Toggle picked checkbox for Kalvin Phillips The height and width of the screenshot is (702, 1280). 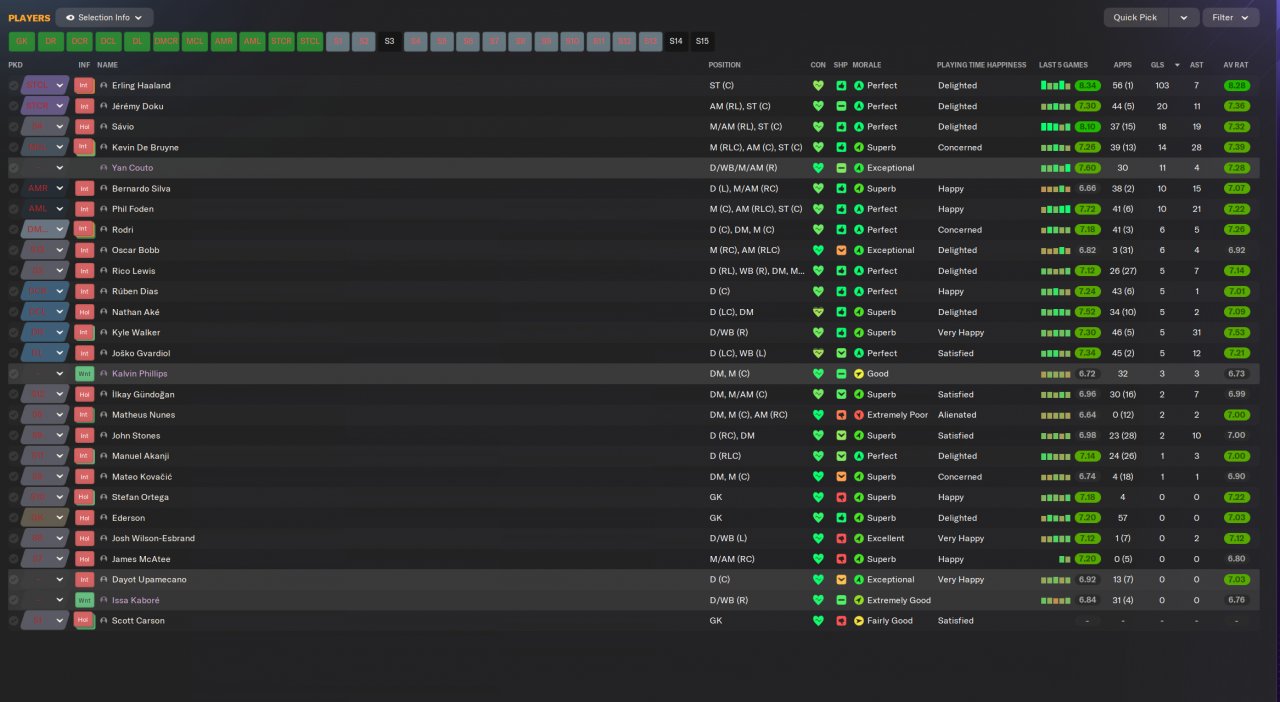(13, 374)
